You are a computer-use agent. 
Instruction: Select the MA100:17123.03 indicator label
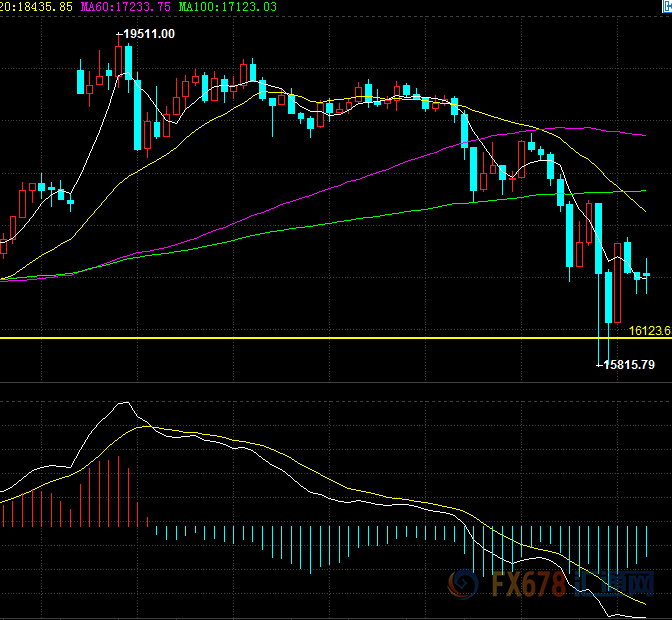click(229, 7)
